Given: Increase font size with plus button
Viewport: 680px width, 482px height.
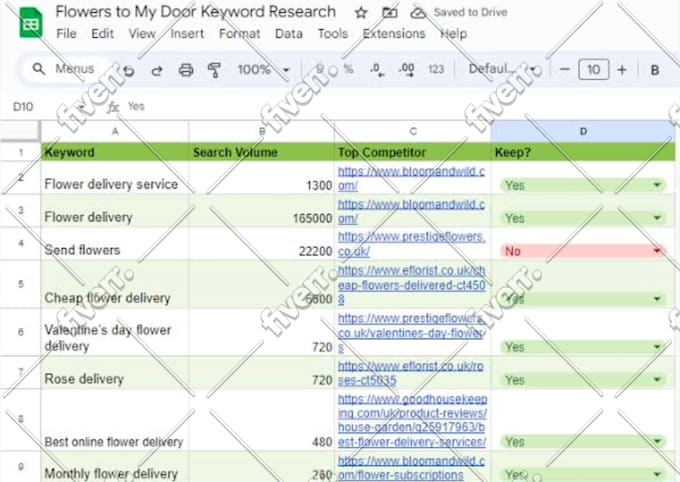Looking at the screenshot, I should coord(622,69).
